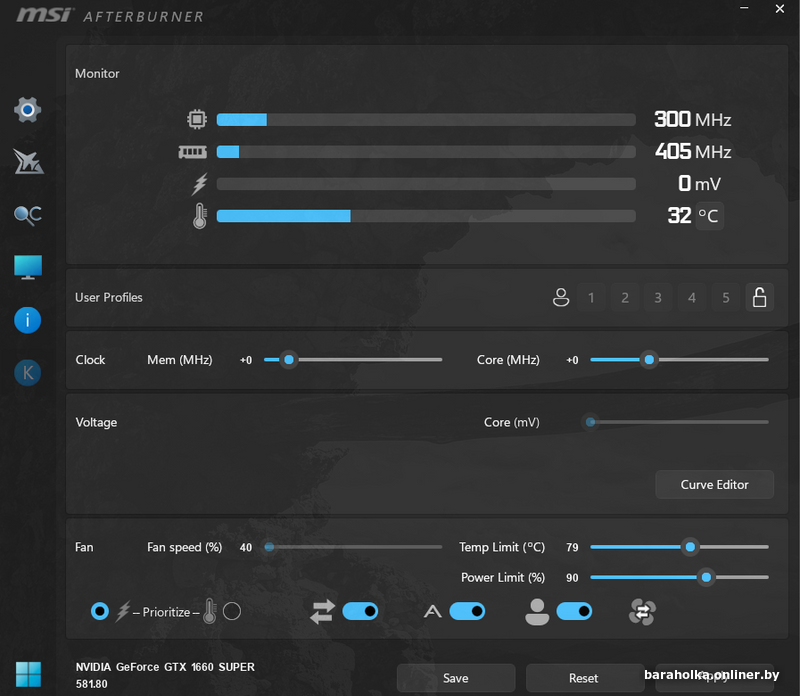The image size is (800, 696).
Task: Click the Core clock +0 value
Action: [572, 360]
